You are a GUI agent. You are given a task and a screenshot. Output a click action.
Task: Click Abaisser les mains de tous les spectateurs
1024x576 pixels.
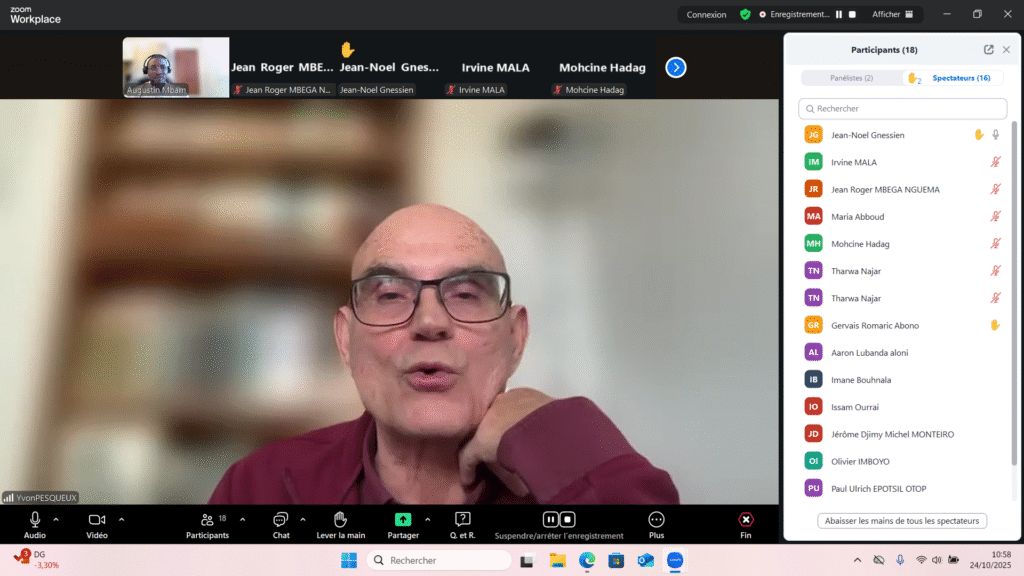902,521
